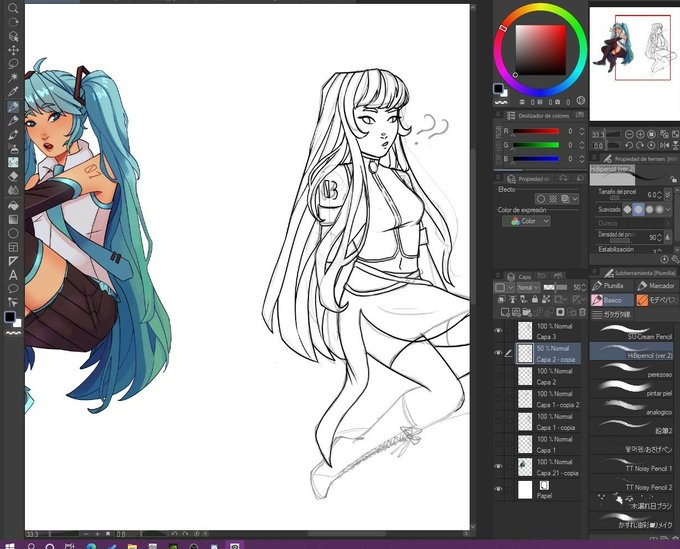Screen dimensions: 680x549
Task: Create new layer folder
Action: (x=527, y=312)
